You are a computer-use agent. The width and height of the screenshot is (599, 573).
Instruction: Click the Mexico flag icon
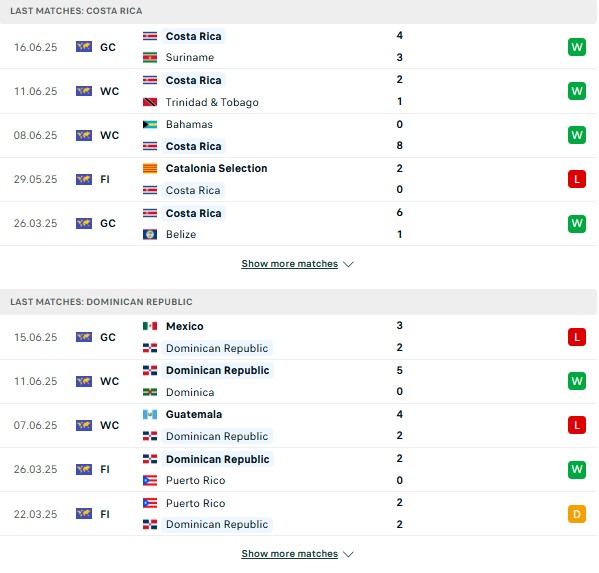click(150, 326)
